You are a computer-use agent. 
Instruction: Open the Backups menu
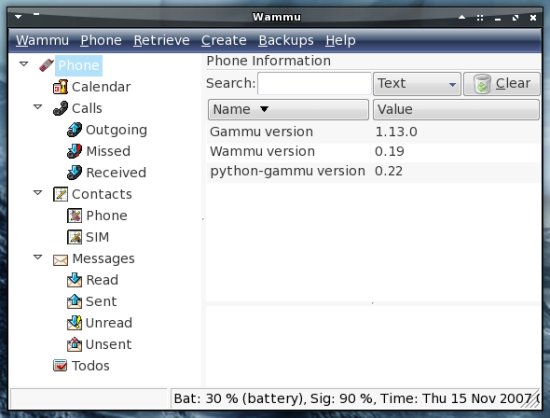pos(286,40)
